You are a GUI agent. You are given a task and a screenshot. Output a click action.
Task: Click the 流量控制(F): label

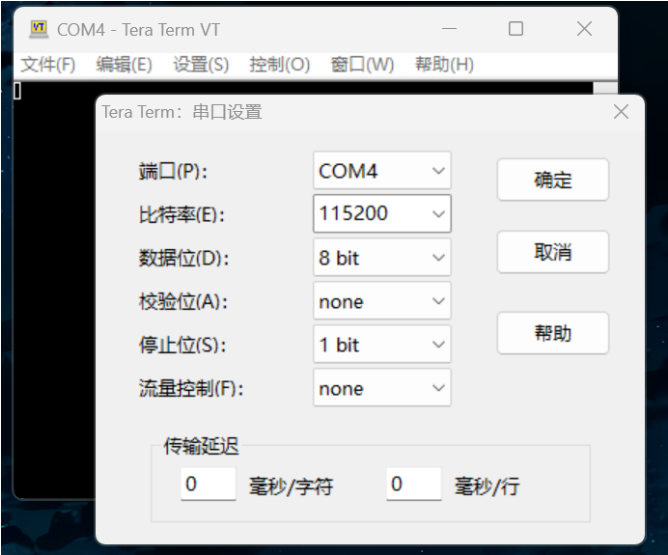click(x=191, y=388)
